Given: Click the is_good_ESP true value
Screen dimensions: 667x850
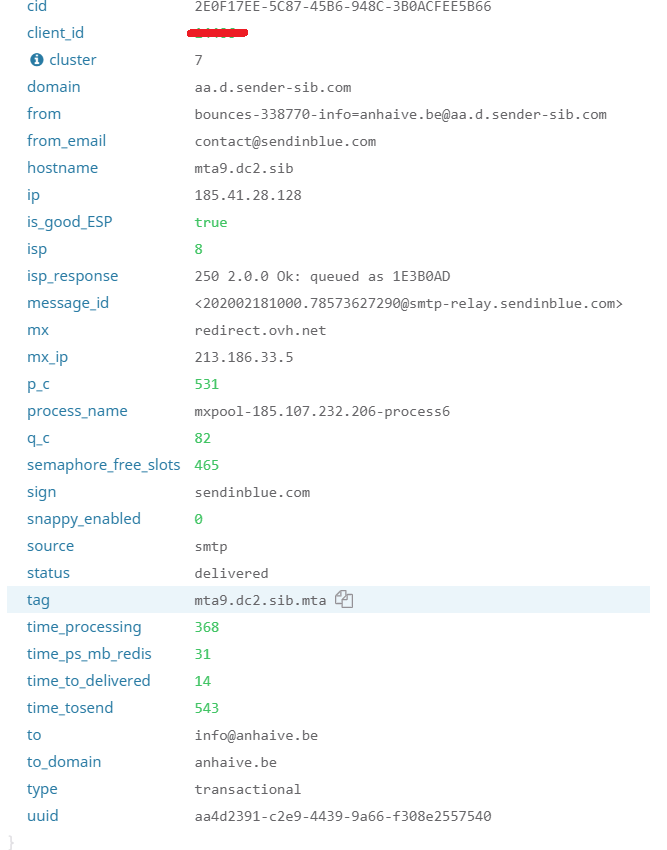Looking at the screenshot, I should pos(211,222).
